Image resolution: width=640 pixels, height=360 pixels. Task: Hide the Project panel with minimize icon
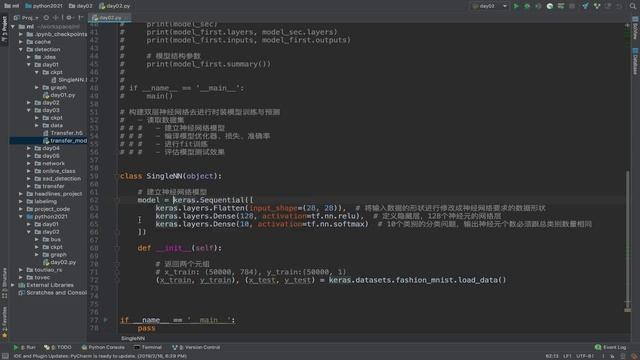tap(80, 18)
